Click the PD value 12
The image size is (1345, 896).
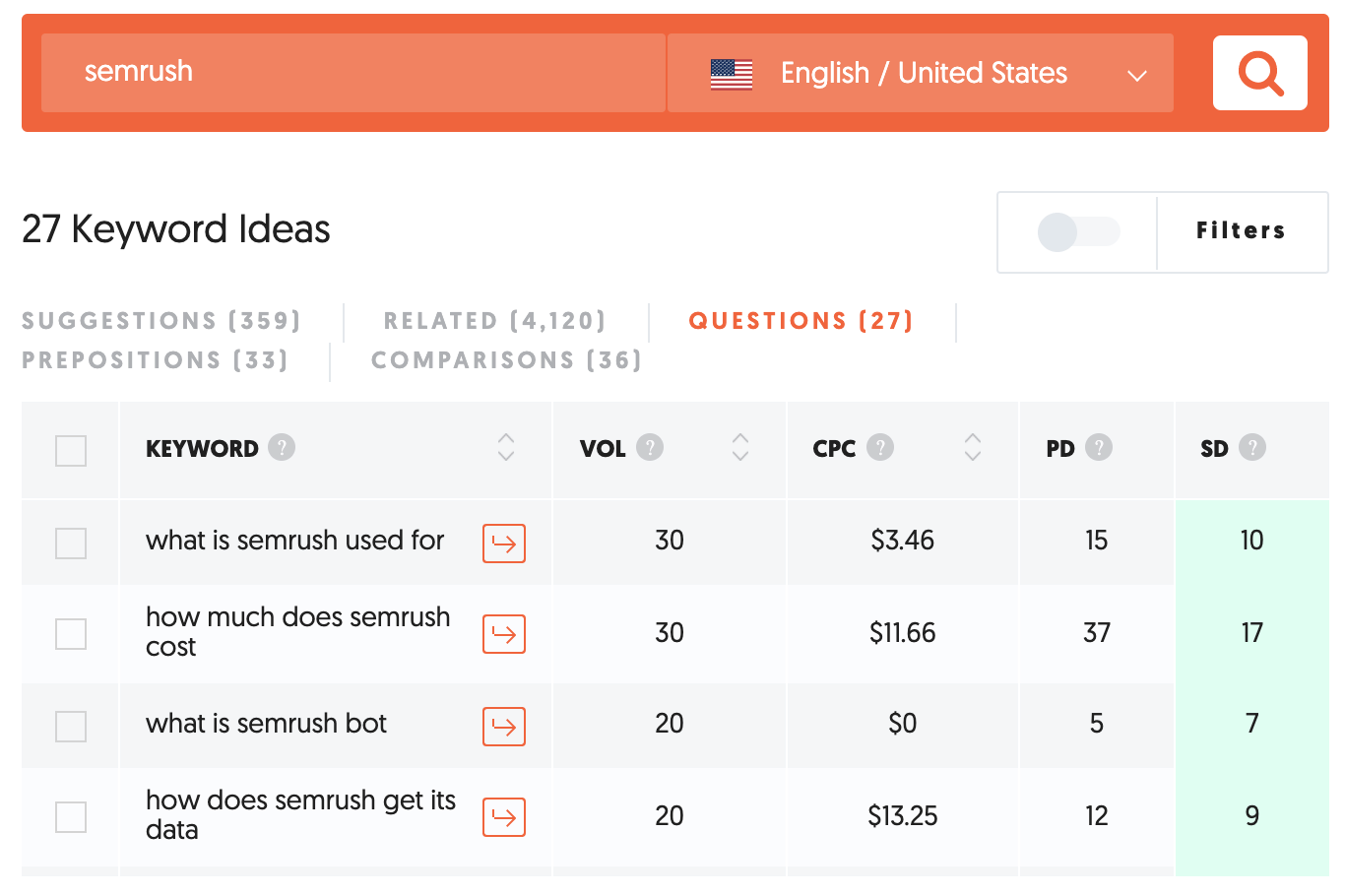tap(1097, 816)
